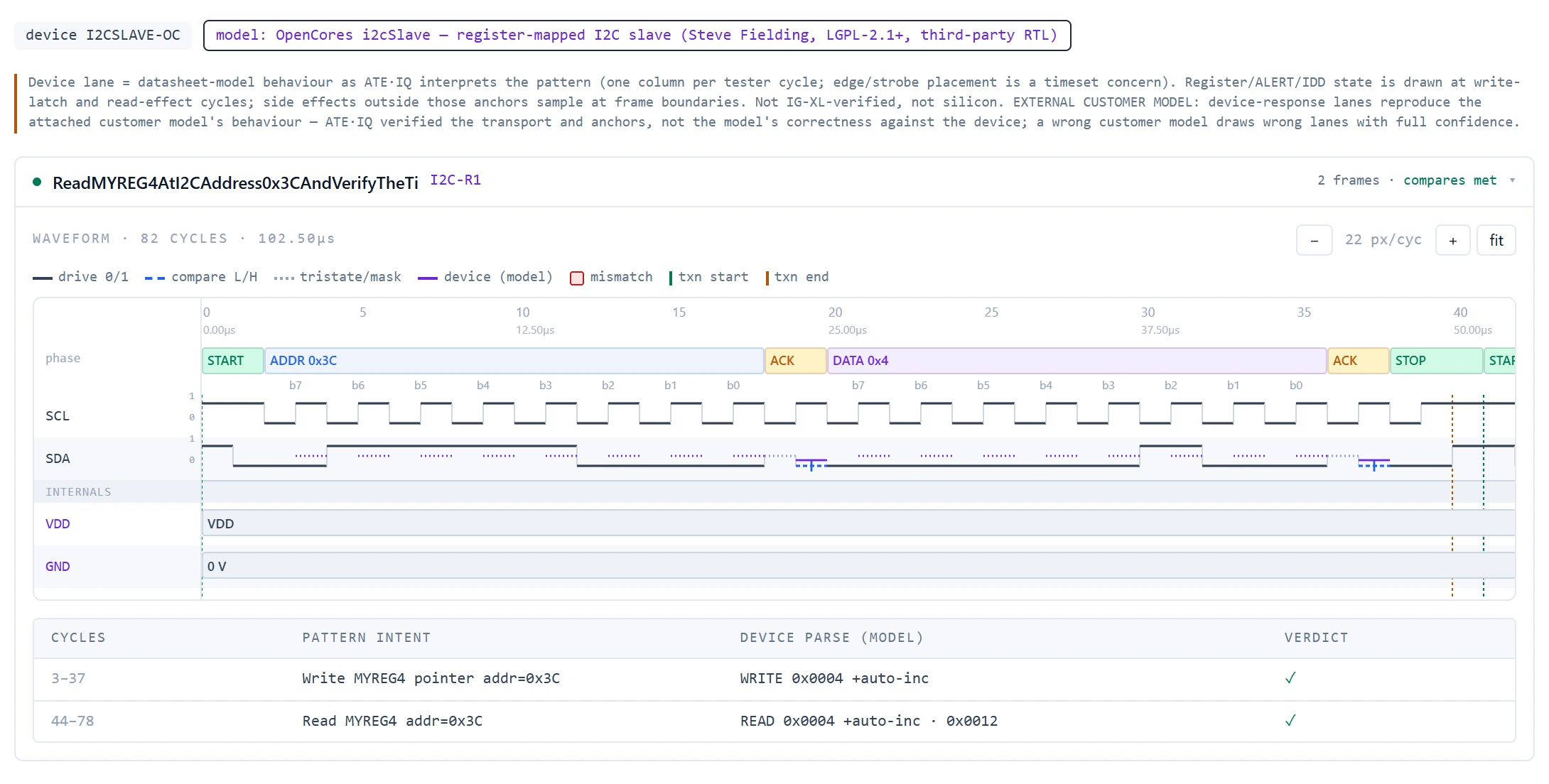The height and width of the screenshot is (784, 1549).
Task: Click the zoom in plus button
Action: 1452,240
